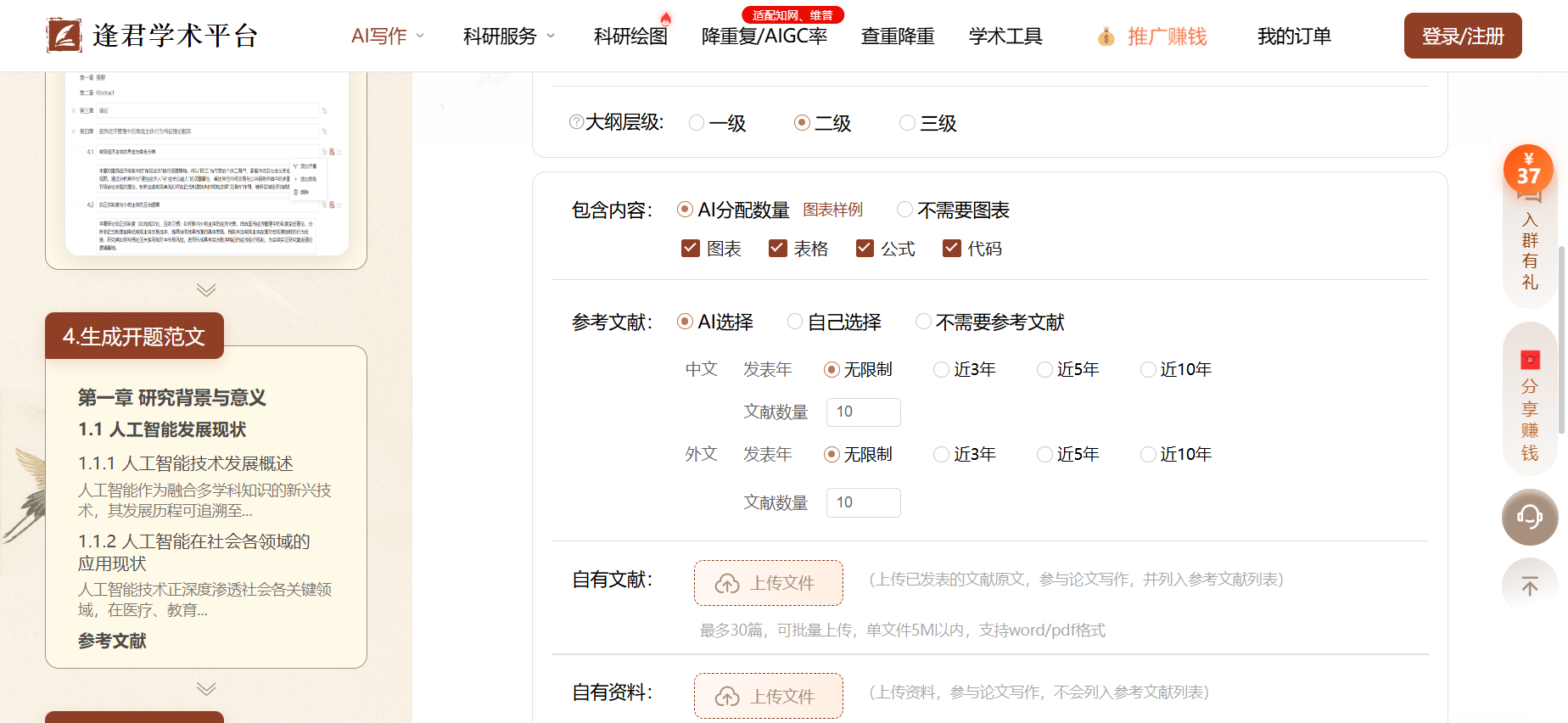
Task: Click the 4.生成开题范文 step label
Action: pyautogui.click(x=134, y=336)
